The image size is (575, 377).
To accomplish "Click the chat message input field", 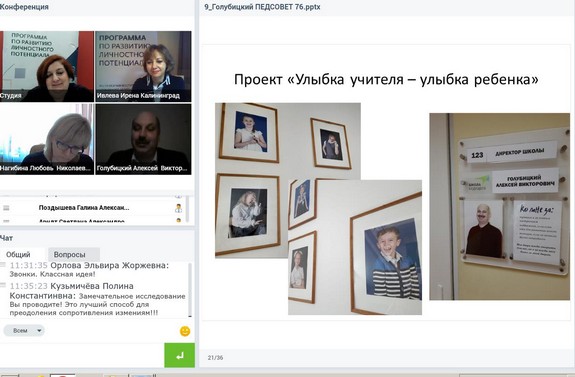I will coord(82,355).
